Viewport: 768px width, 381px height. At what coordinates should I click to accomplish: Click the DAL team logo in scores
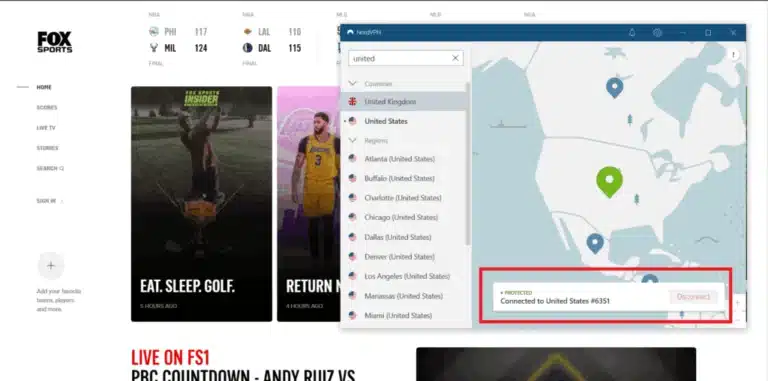tap(247, 48)
